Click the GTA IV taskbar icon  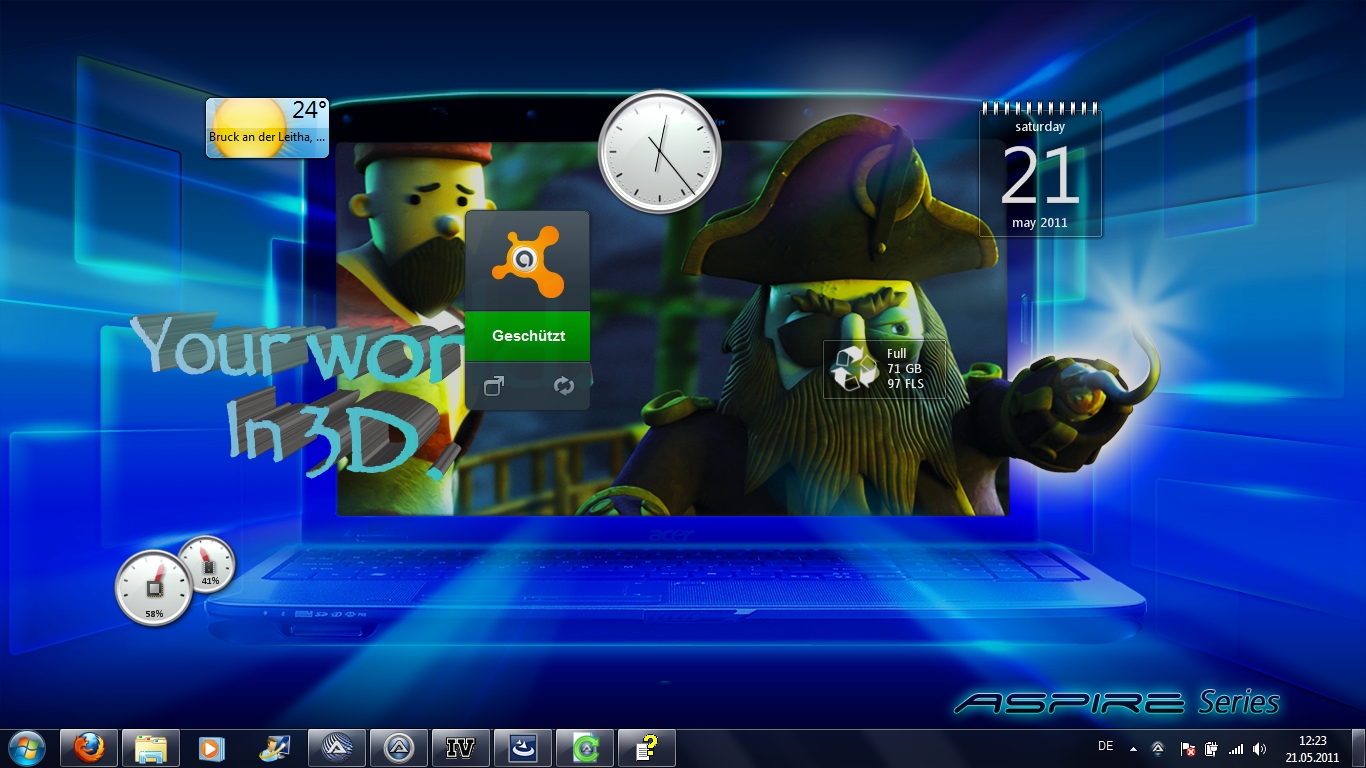[460, 748]
